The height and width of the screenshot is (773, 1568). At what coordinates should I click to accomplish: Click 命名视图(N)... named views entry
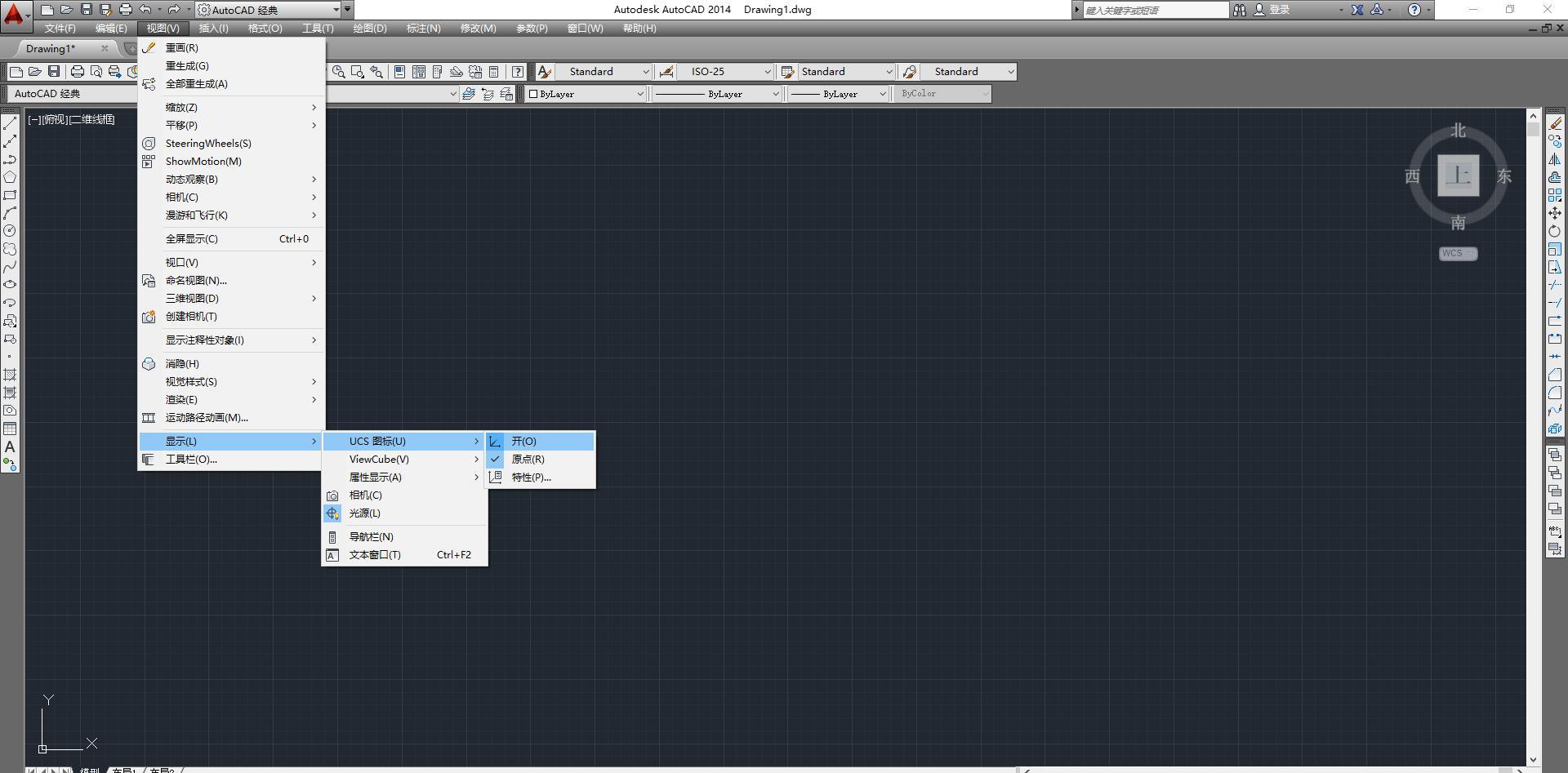pyautogui.click(x=231, y=280)
